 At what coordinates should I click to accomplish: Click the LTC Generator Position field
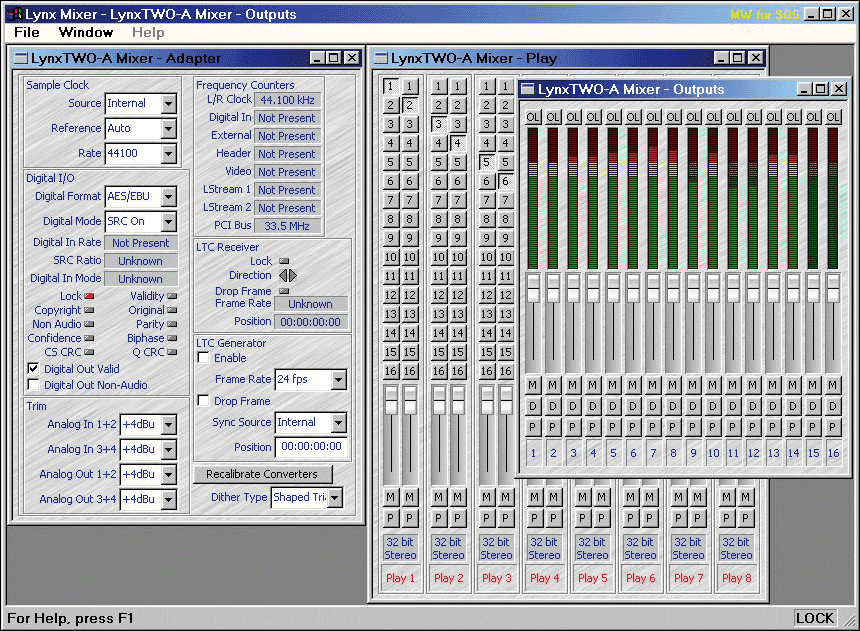click(311, 447)
